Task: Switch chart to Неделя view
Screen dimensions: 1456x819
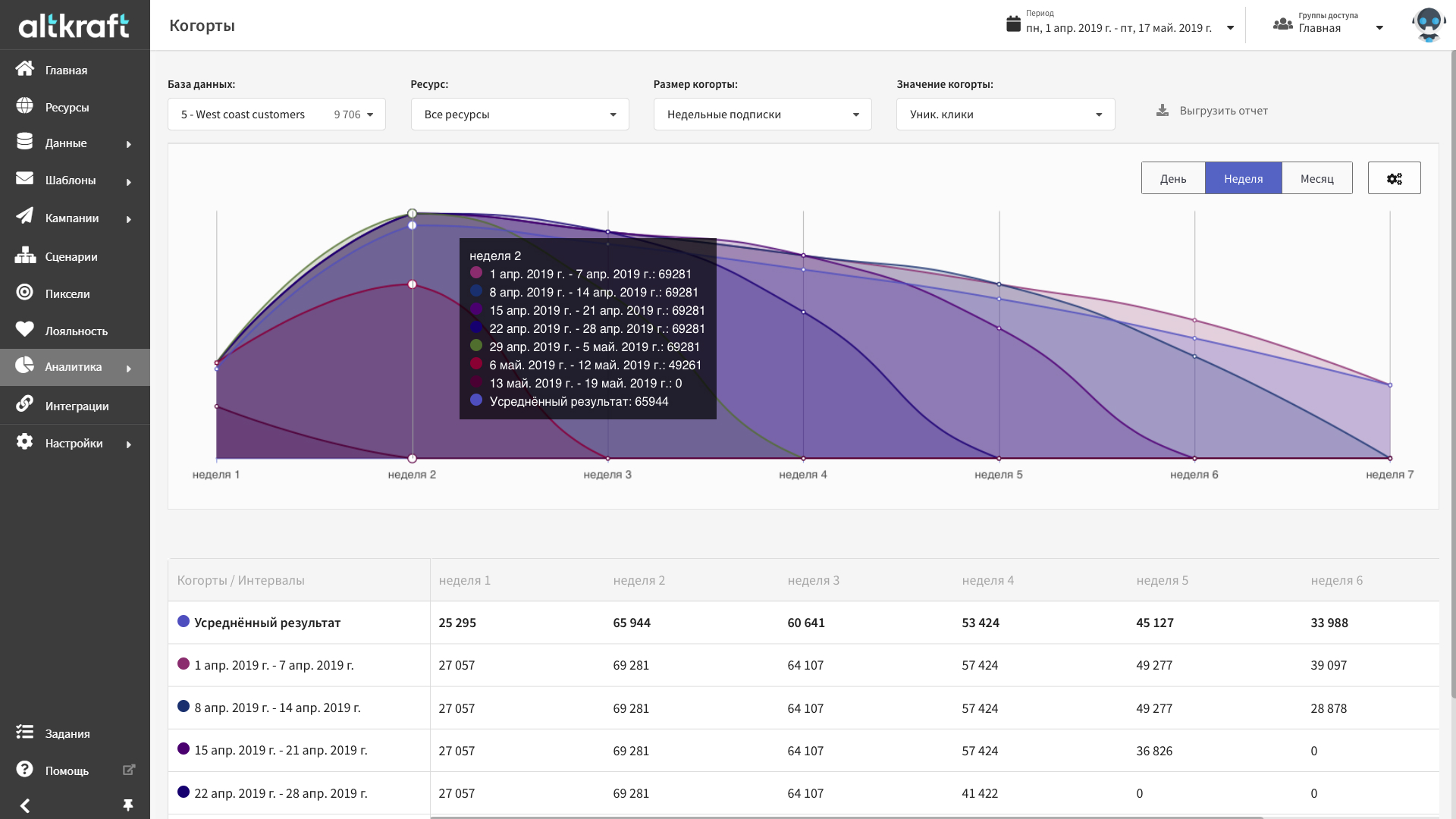Action: (x=1244, y=178)
